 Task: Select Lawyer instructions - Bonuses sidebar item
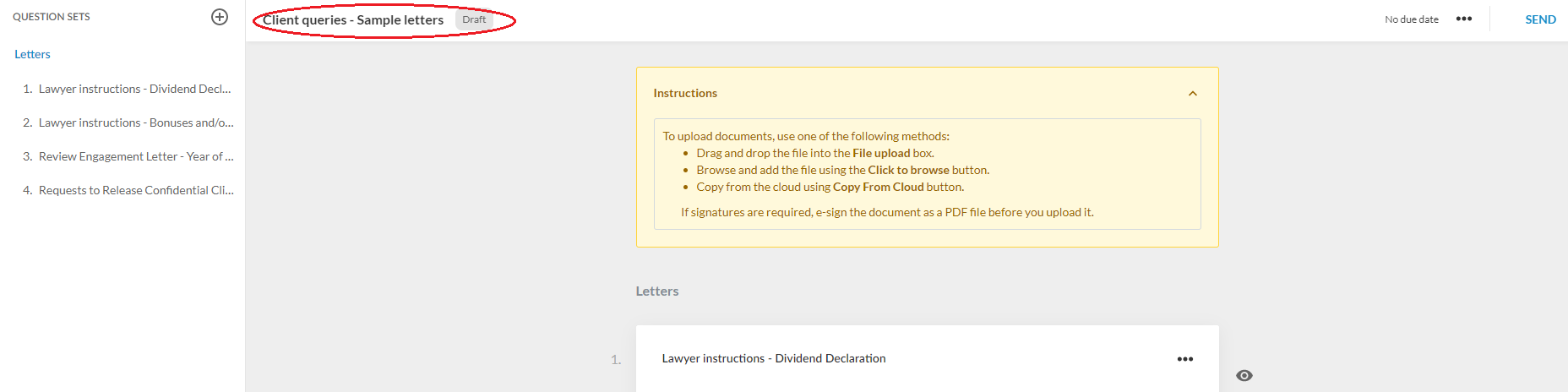(x=135, y=122)
